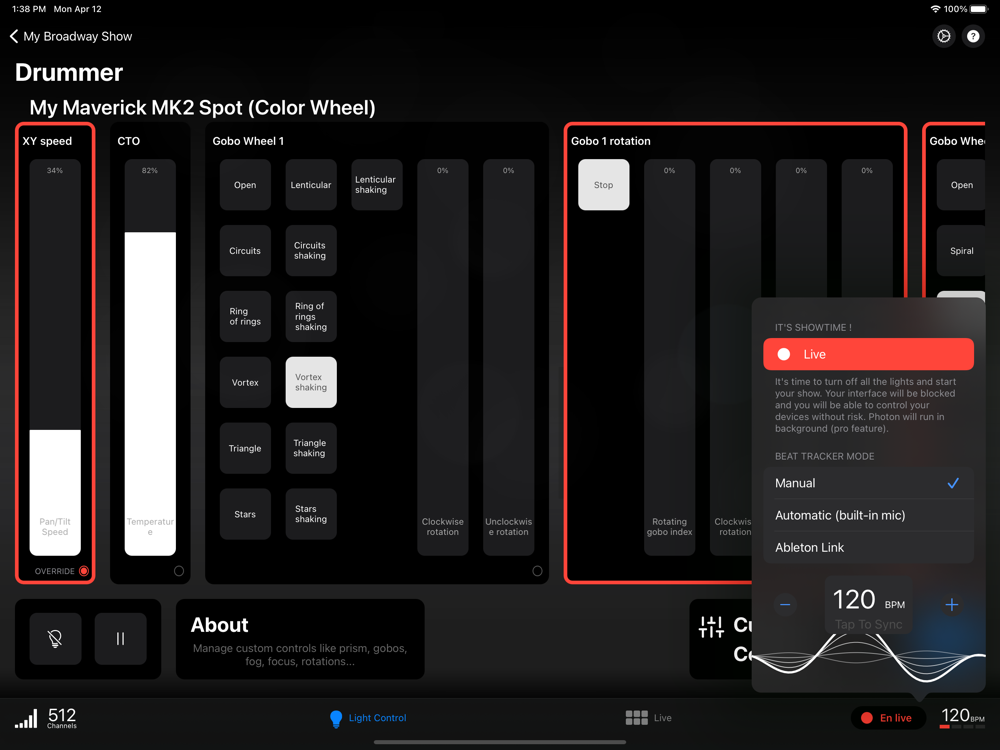Image resolution: width=1000 pixels, height=750 pixels.
Task: Toggle the CTO override circle
Action: (x=179, y=571)
